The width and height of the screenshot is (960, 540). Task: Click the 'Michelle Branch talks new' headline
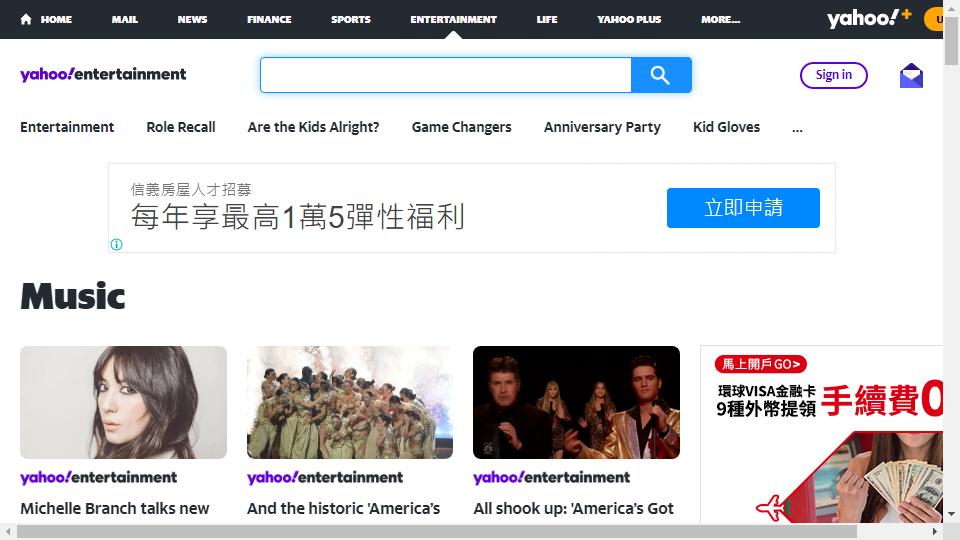click(x=114, y=508)
